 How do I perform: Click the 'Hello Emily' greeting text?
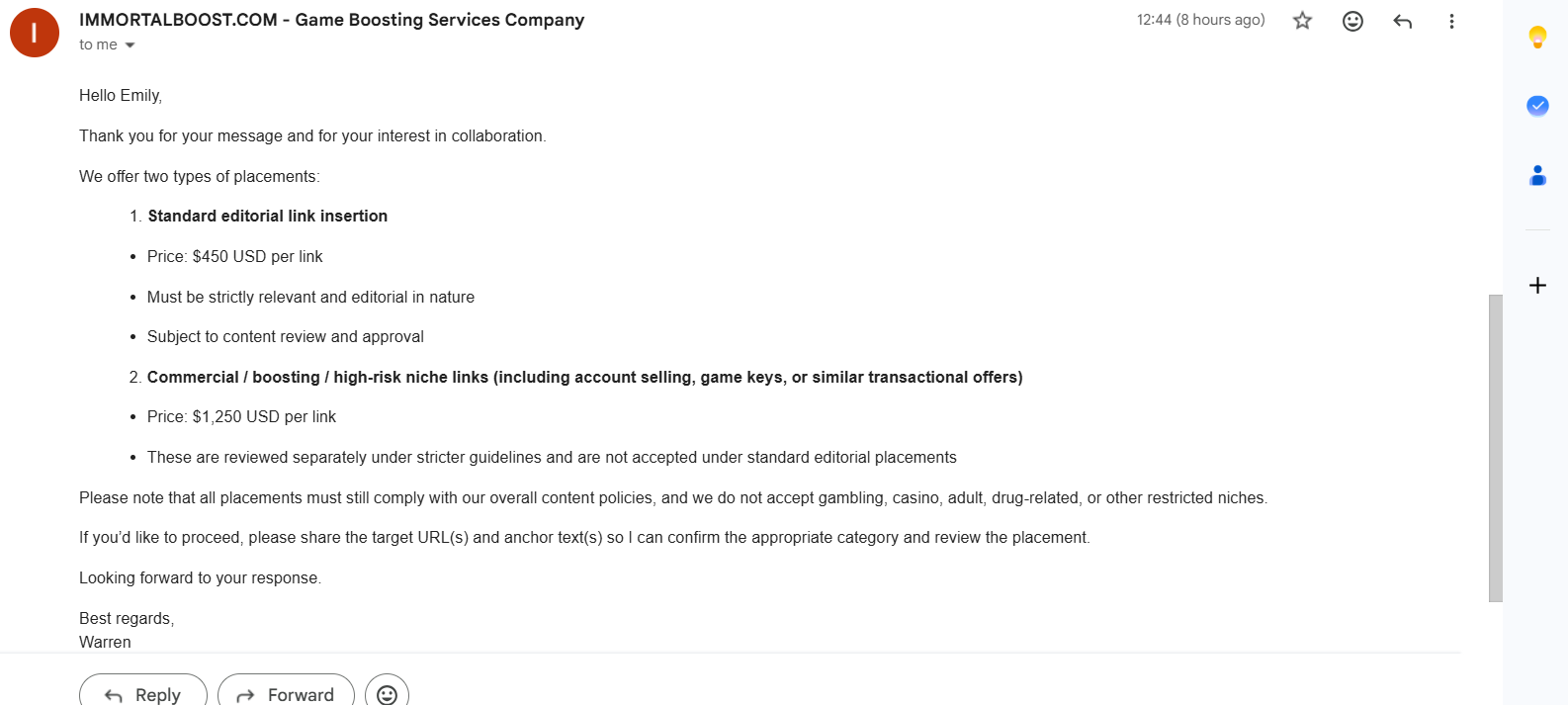[121, 96]
